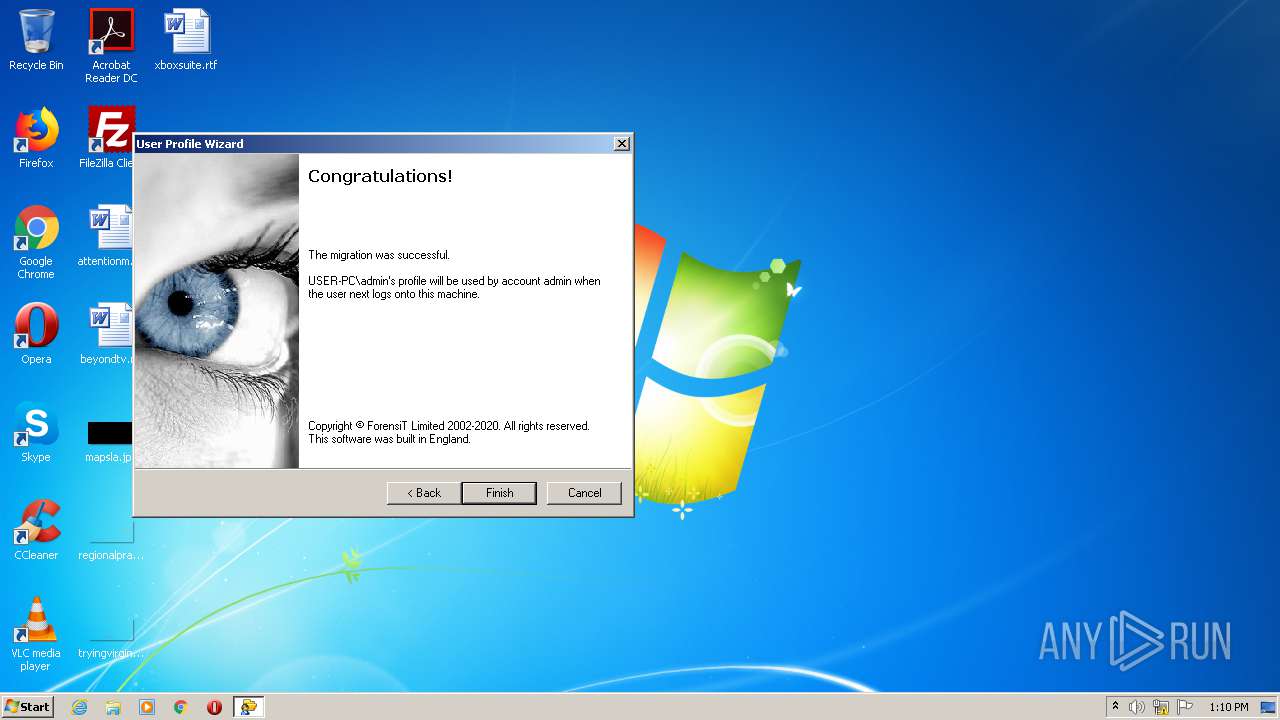Click the eye image in the wizard

(217, 311)
